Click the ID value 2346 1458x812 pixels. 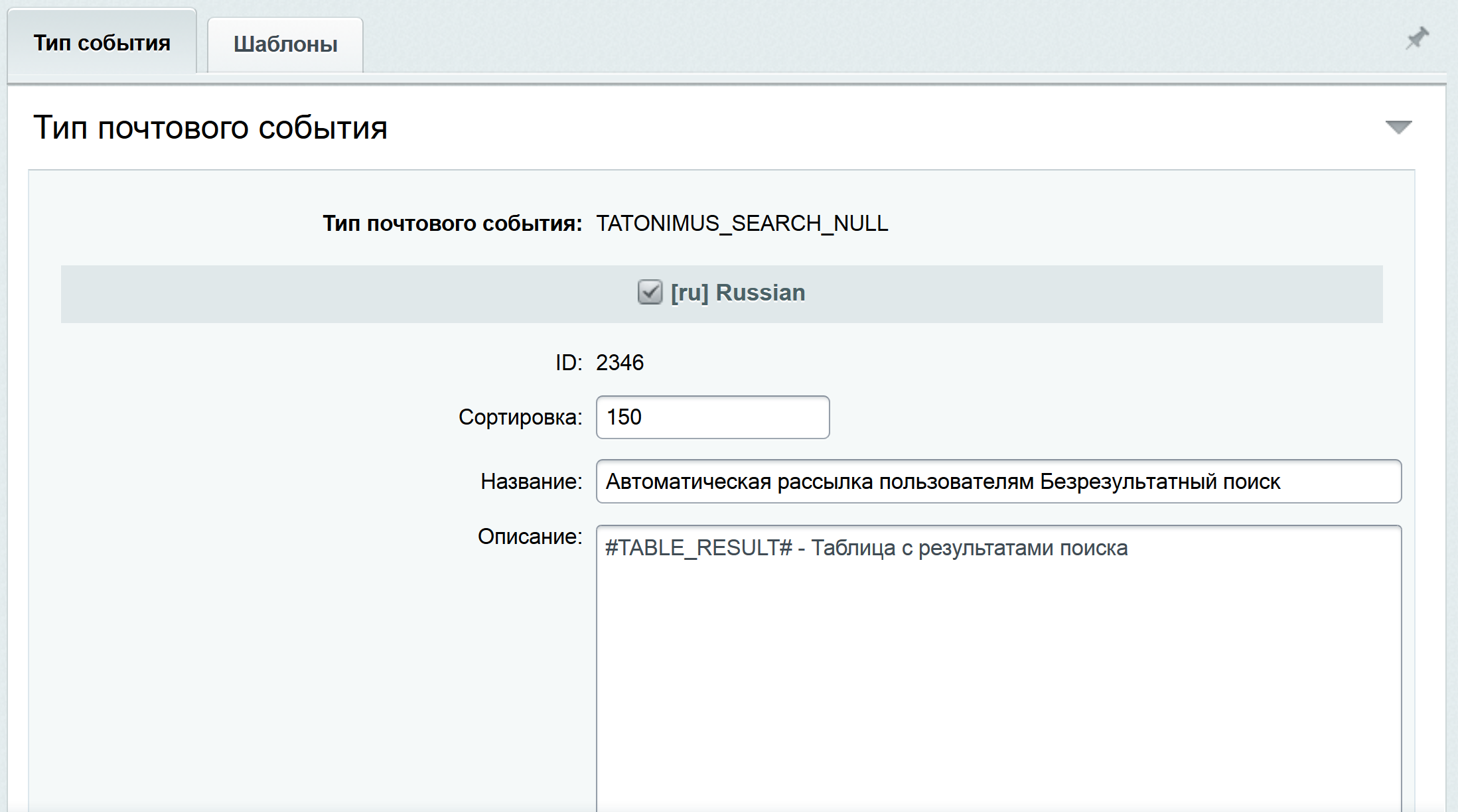coord(619,363)
